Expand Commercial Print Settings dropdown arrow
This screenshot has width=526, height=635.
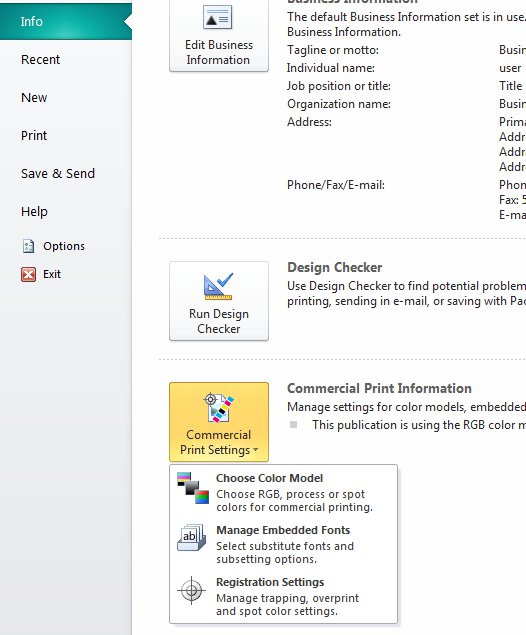256,450
